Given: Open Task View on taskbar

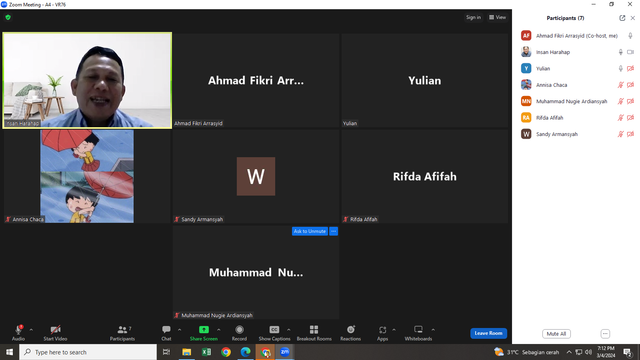Looking at the screenshot, I should pyautogui.click(x=167, y=352).
